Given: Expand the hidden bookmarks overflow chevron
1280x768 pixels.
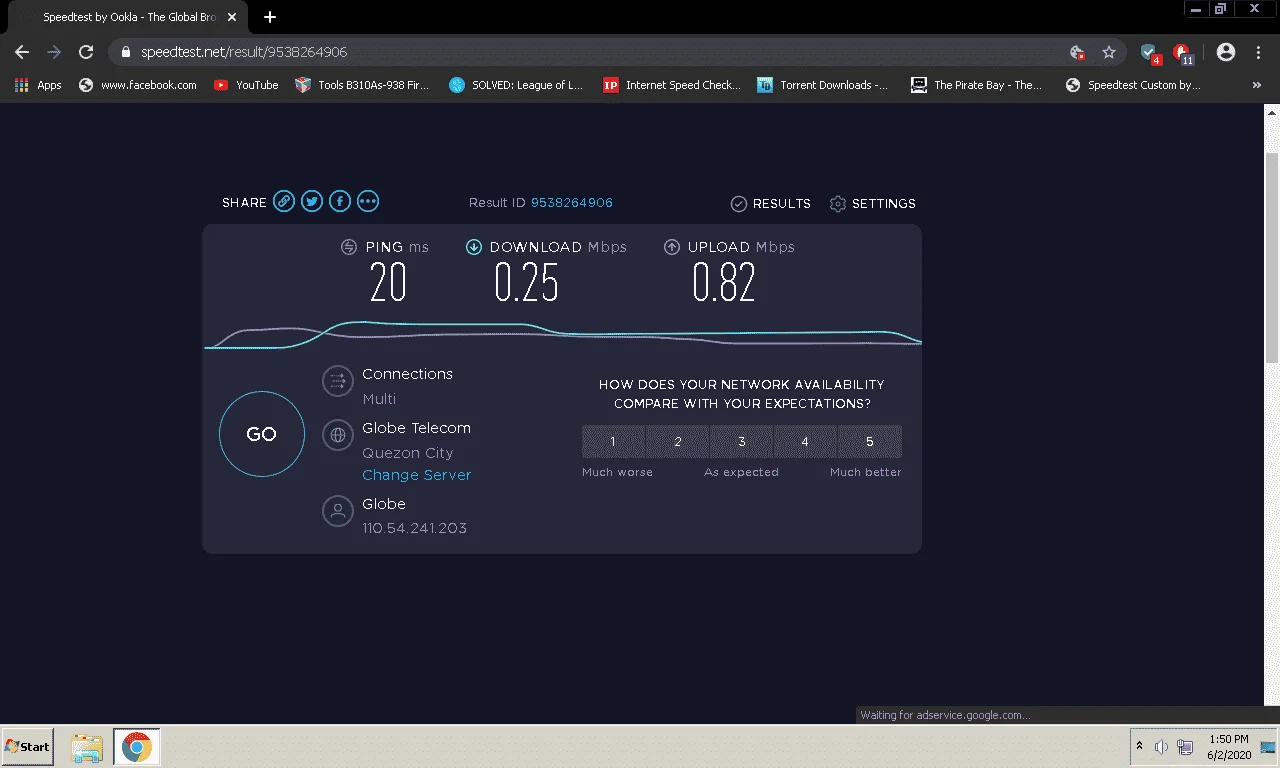Looking at the screenshot, I should point(1257,85).
